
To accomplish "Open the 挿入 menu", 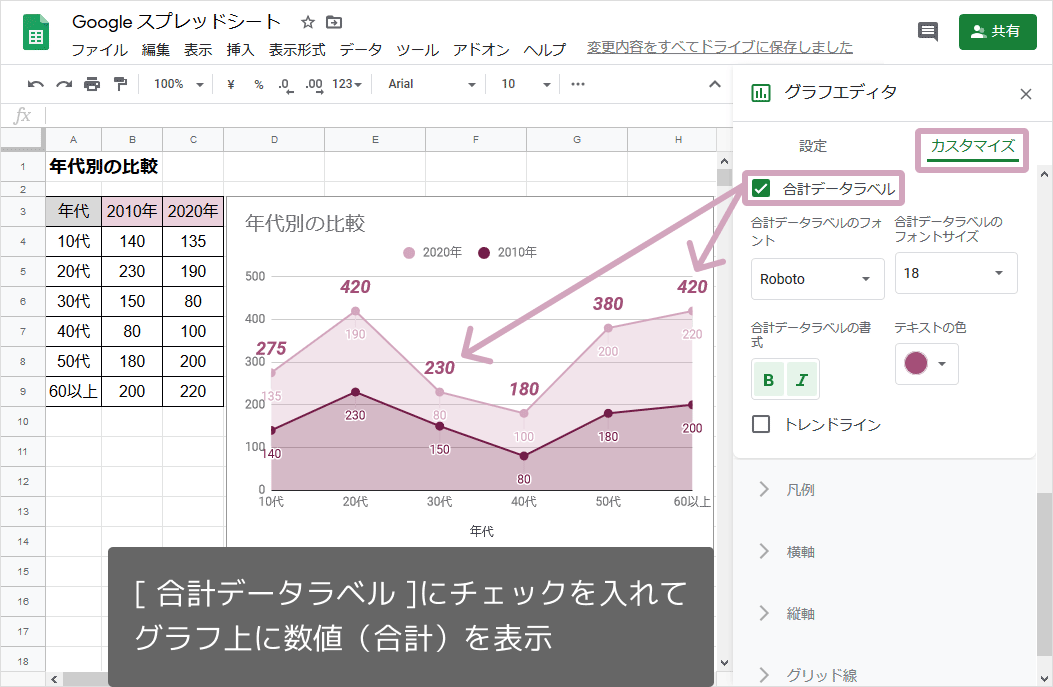I will click(240, 50).
